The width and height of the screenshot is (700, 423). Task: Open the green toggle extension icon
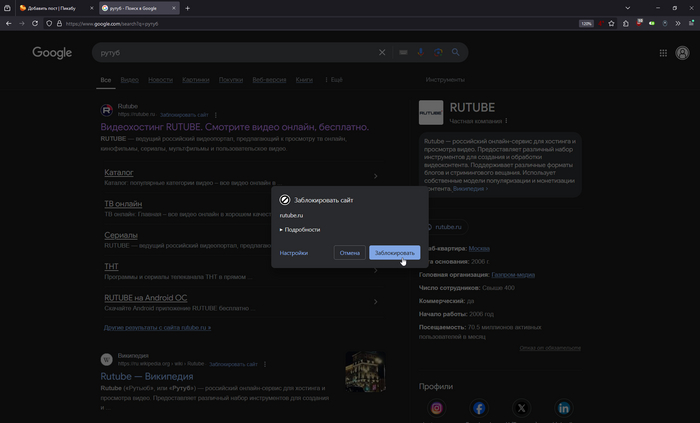coord(652,23)
